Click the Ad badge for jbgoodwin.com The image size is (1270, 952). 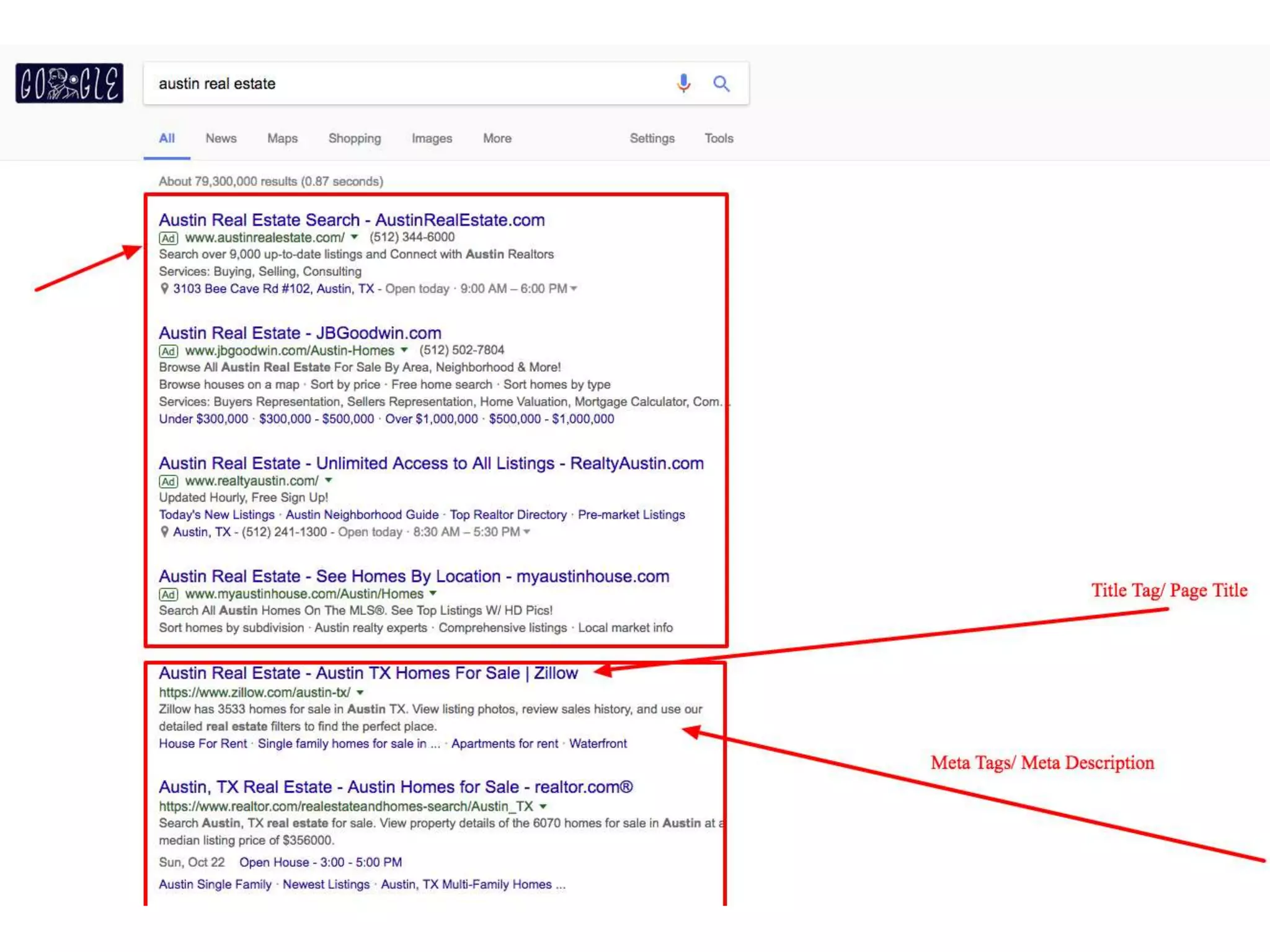(168, 351)
